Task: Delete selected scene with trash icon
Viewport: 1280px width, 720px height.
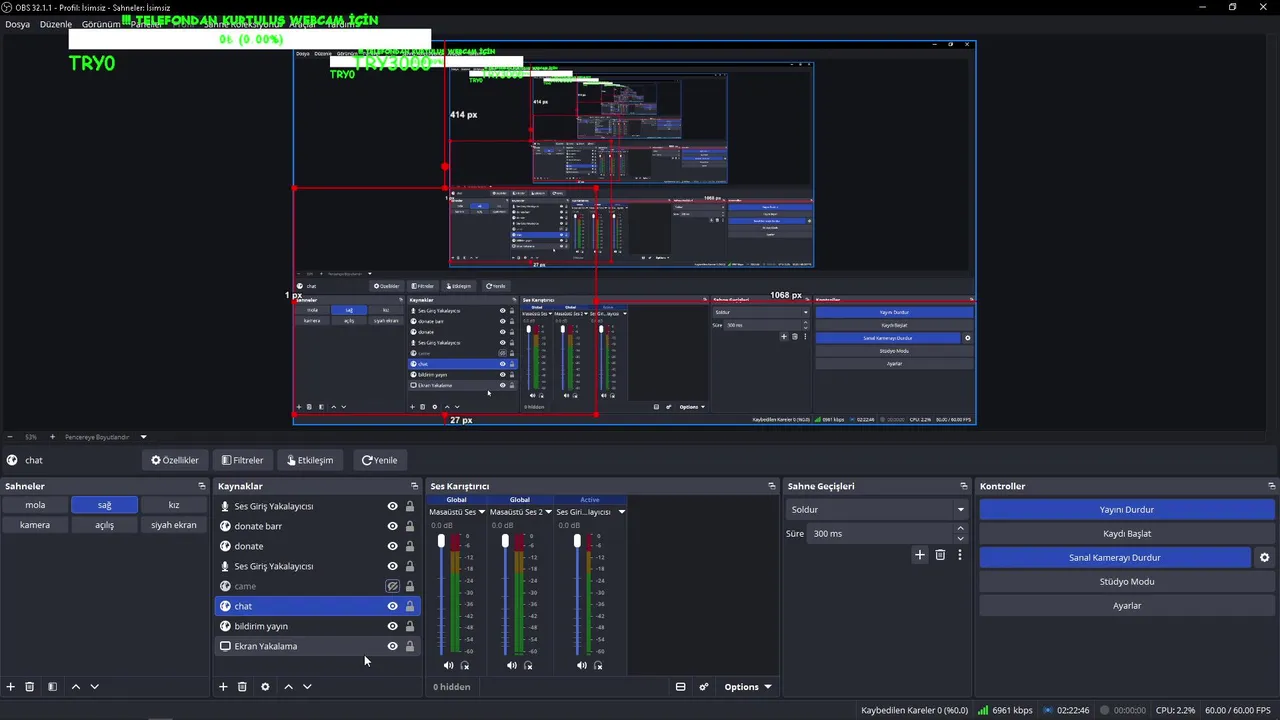Action: 30,687
